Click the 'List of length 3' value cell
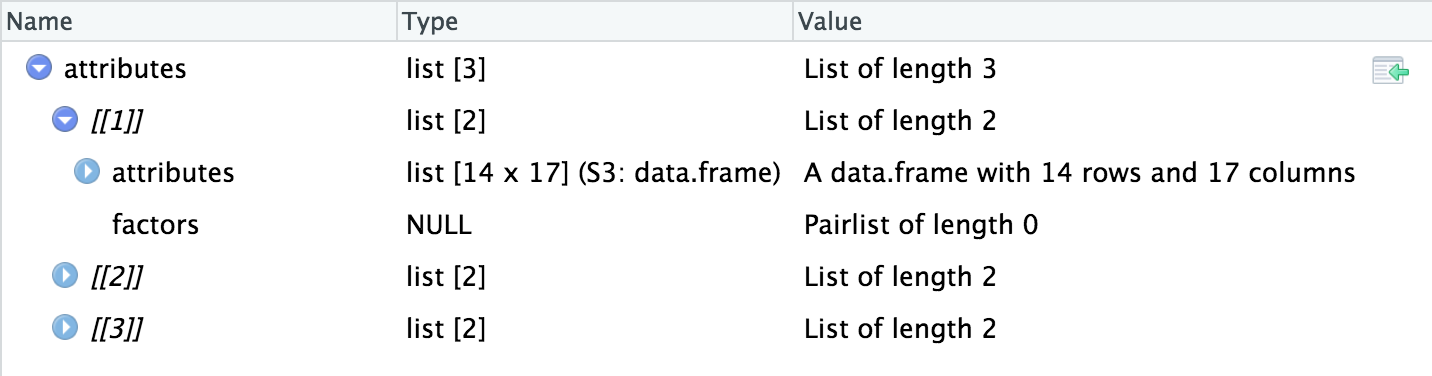The height and width of the screenshot is (376, 1432). click(x=900, y=69)
